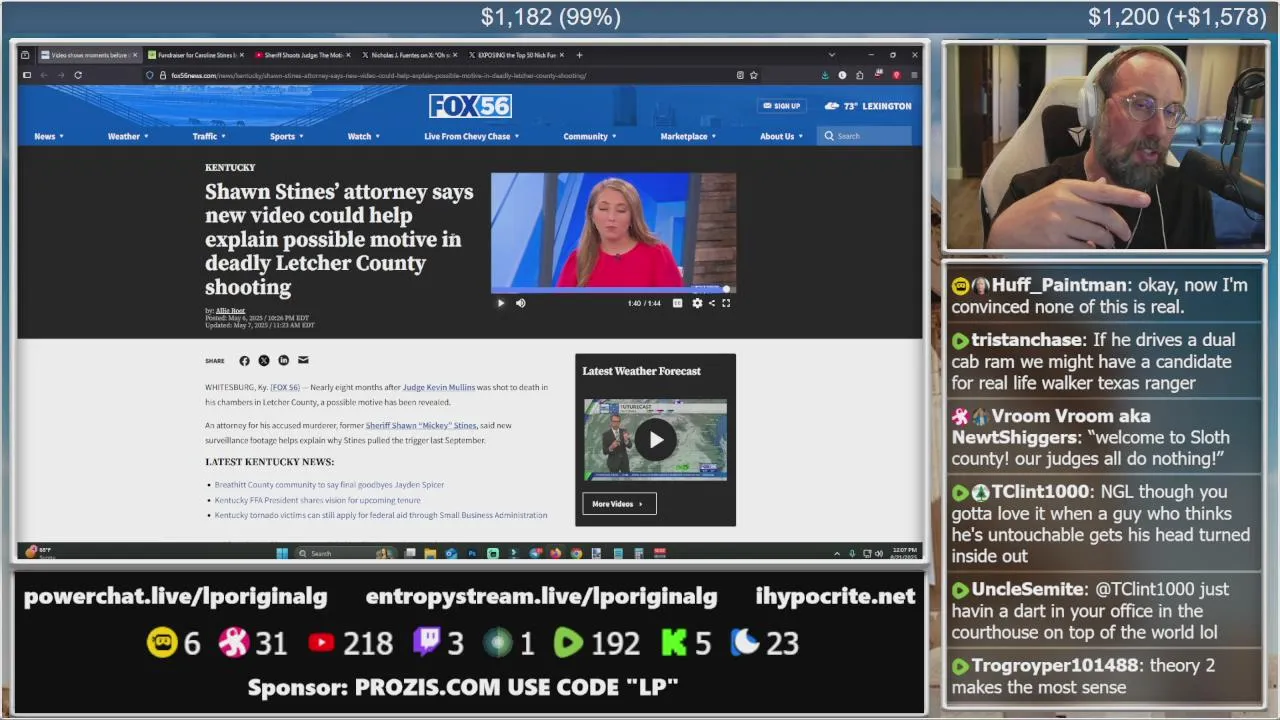Switch to EXPOSING the Top 50 tab
Image resolution: width=1280 pixels, height=720 pixels.
(516, 55)
